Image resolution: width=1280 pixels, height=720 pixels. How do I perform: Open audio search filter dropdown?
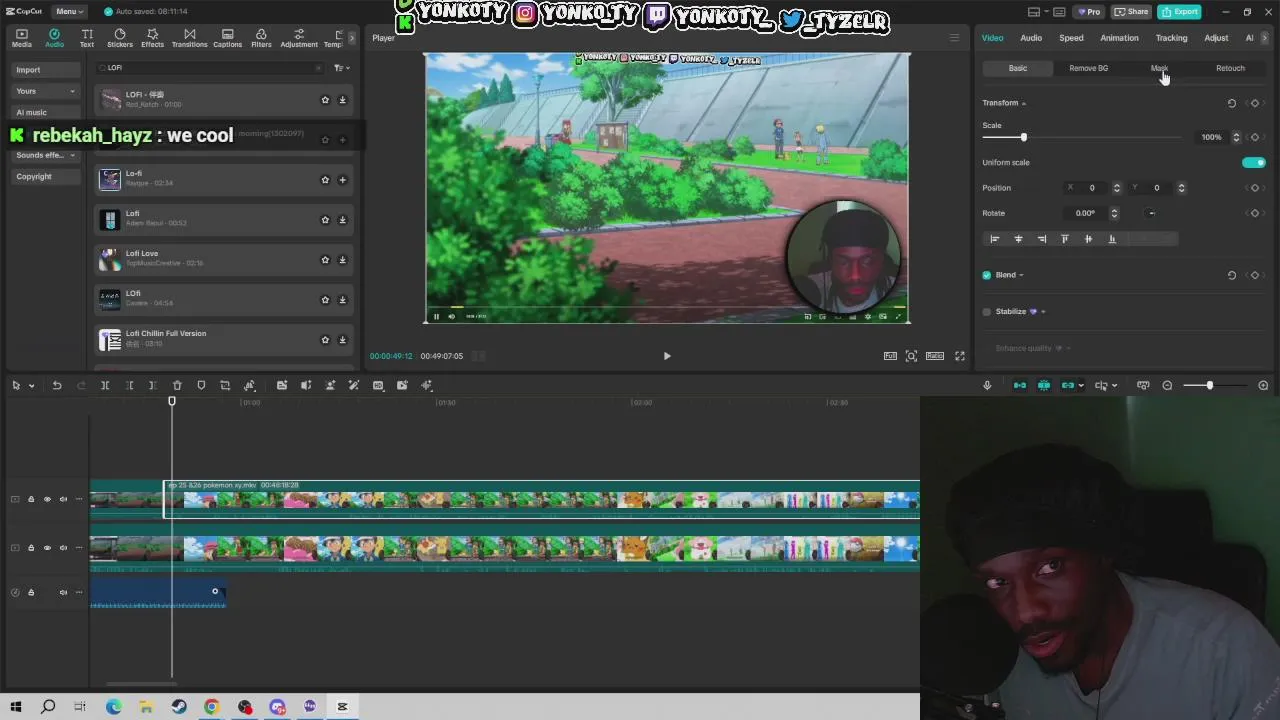(341, 68)
